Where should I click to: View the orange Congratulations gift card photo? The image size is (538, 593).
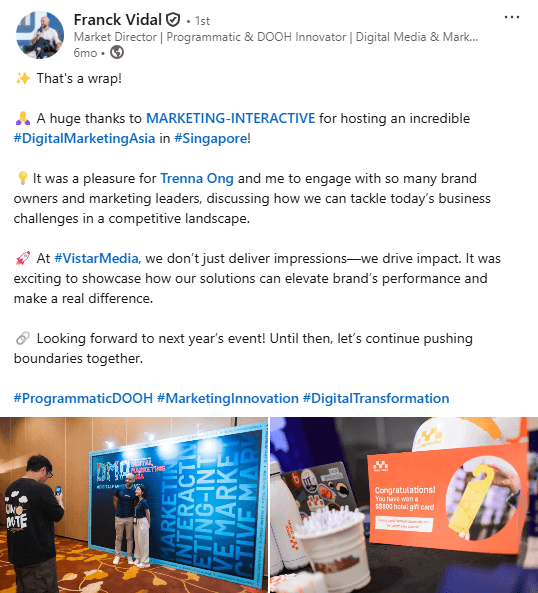(404, 505)
